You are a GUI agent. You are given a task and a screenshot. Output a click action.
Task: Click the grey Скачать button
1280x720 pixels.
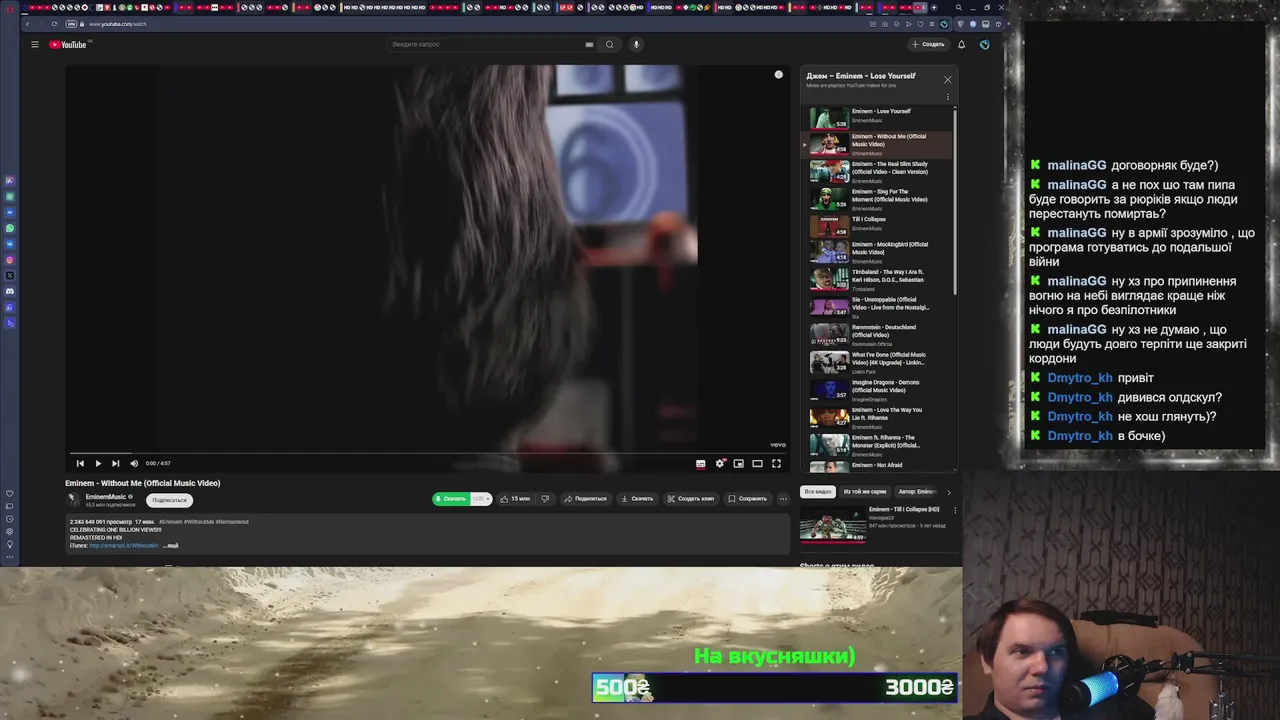pyautogui.click(x=637, y=498)
